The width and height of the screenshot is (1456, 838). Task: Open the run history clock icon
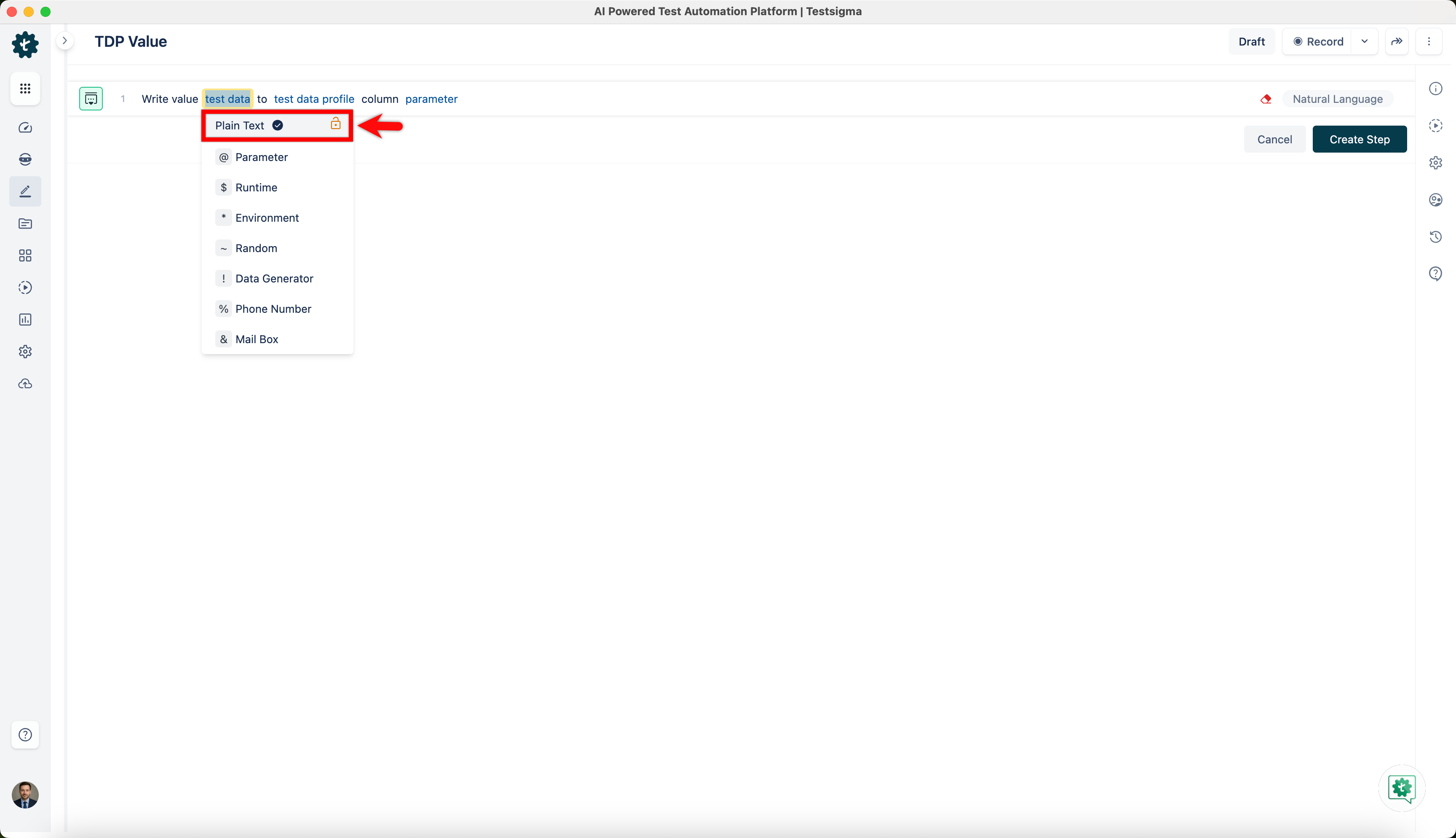click(x=1435, y=236)
